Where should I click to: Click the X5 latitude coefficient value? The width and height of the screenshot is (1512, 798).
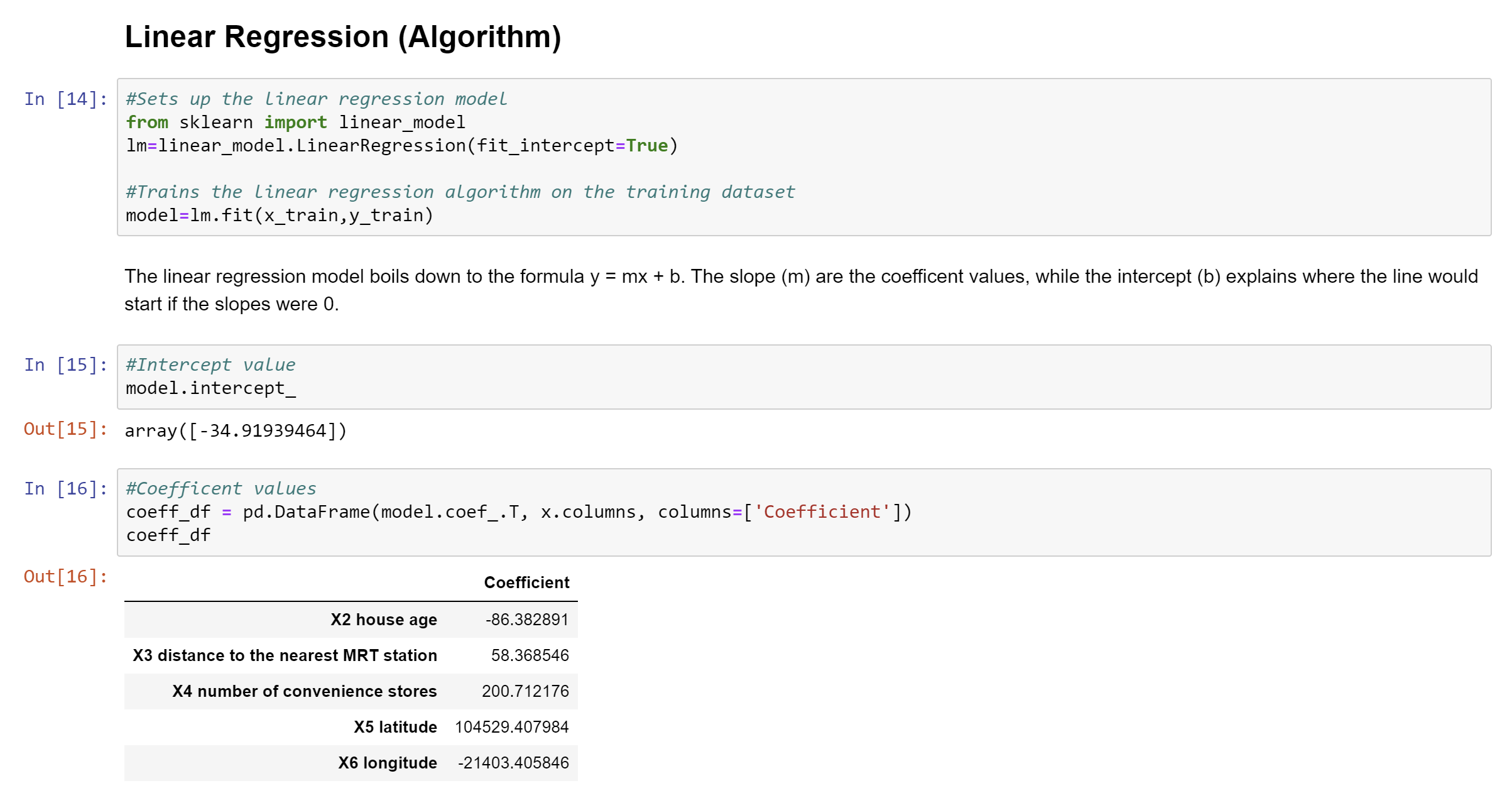point(511,727)
